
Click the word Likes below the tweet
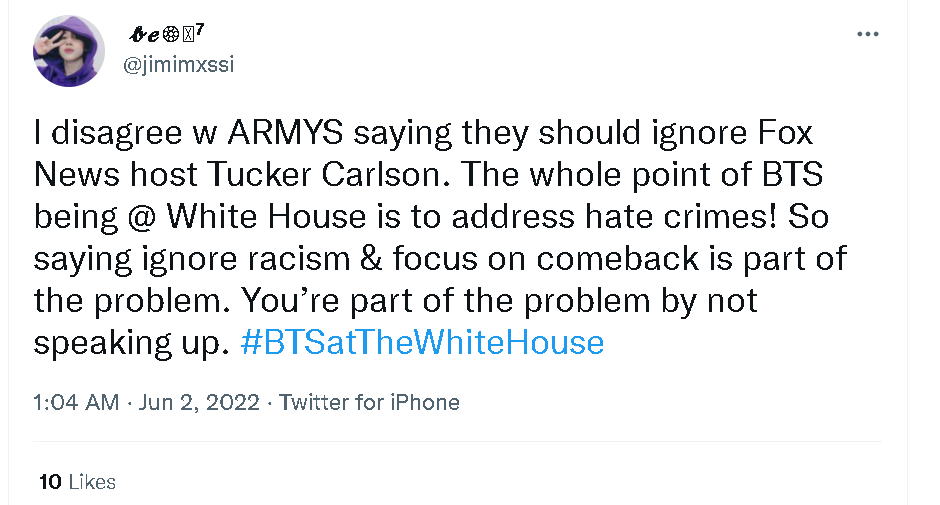pos(92,482)
